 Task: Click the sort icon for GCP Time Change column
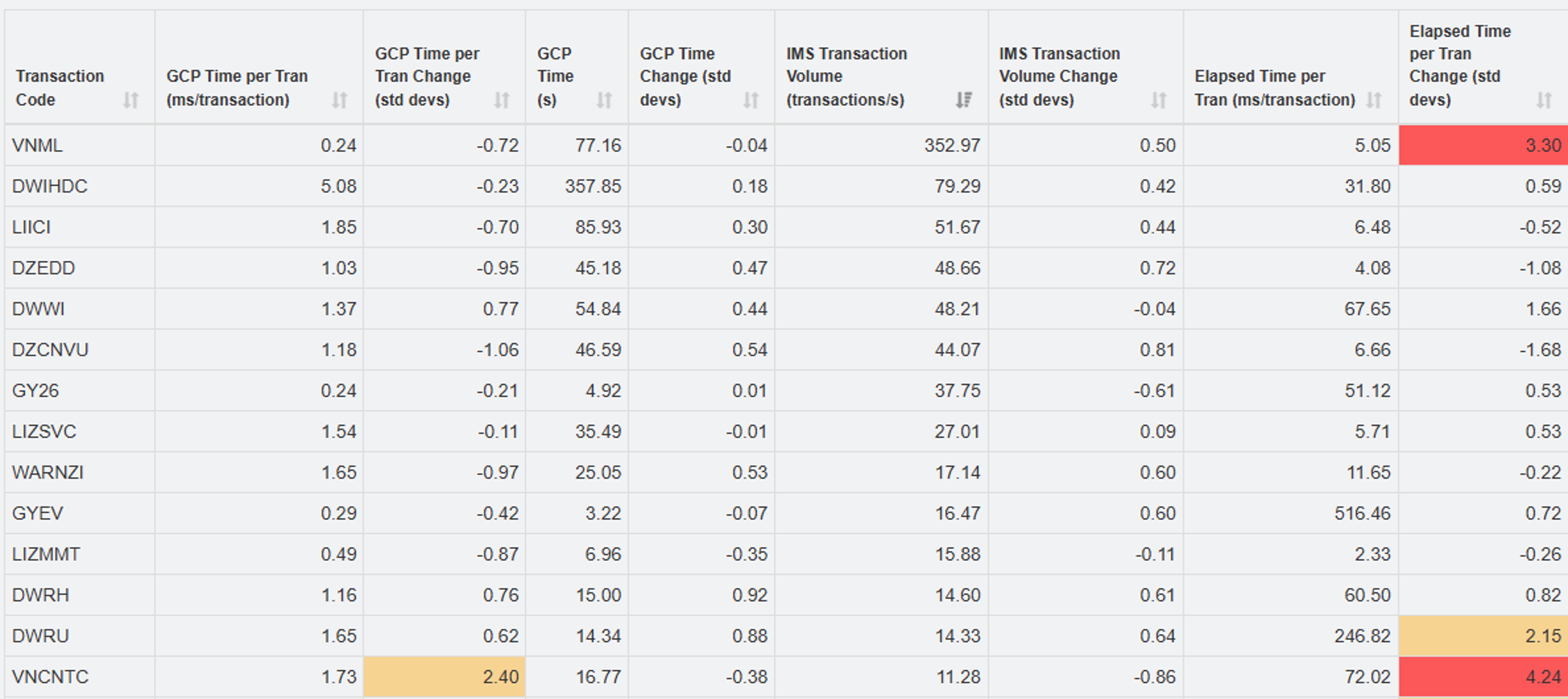click(x=751, y=99)
